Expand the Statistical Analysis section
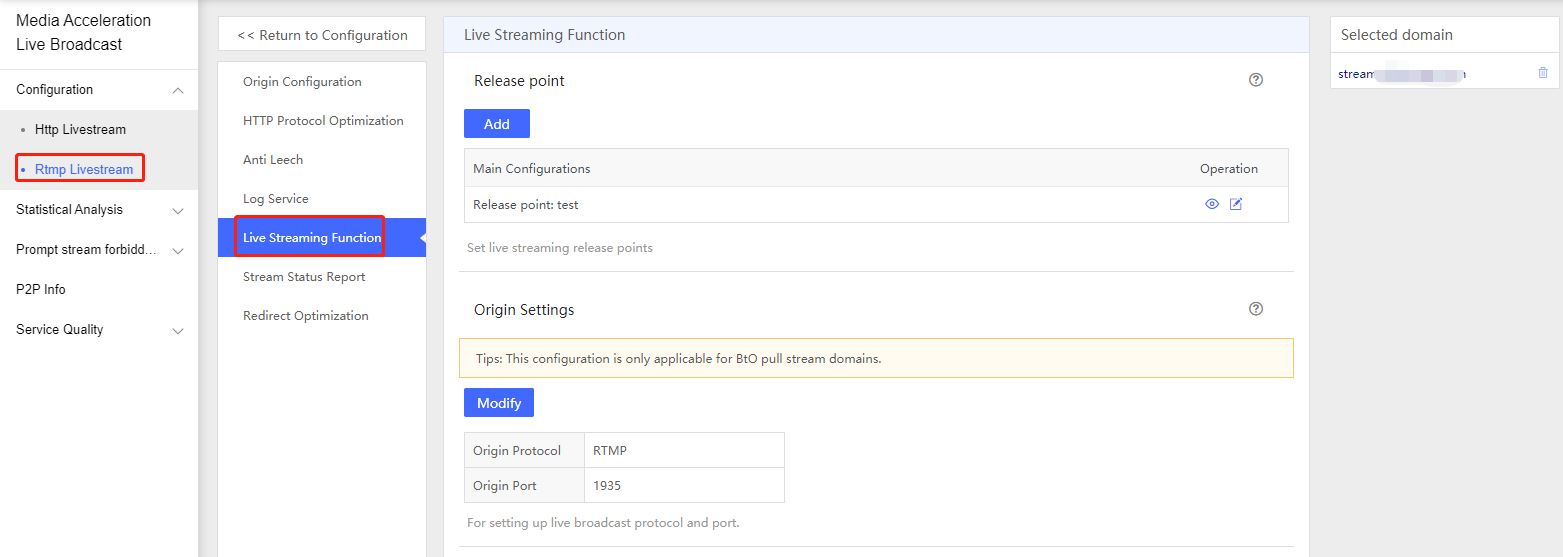The height and width of the screenshot is (557, 1563). 178,210
